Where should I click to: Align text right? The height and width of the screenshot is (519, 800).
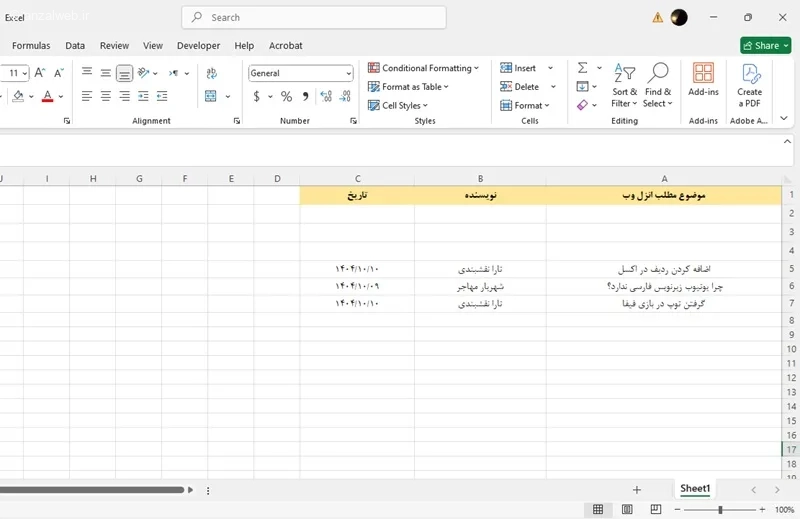124,96
